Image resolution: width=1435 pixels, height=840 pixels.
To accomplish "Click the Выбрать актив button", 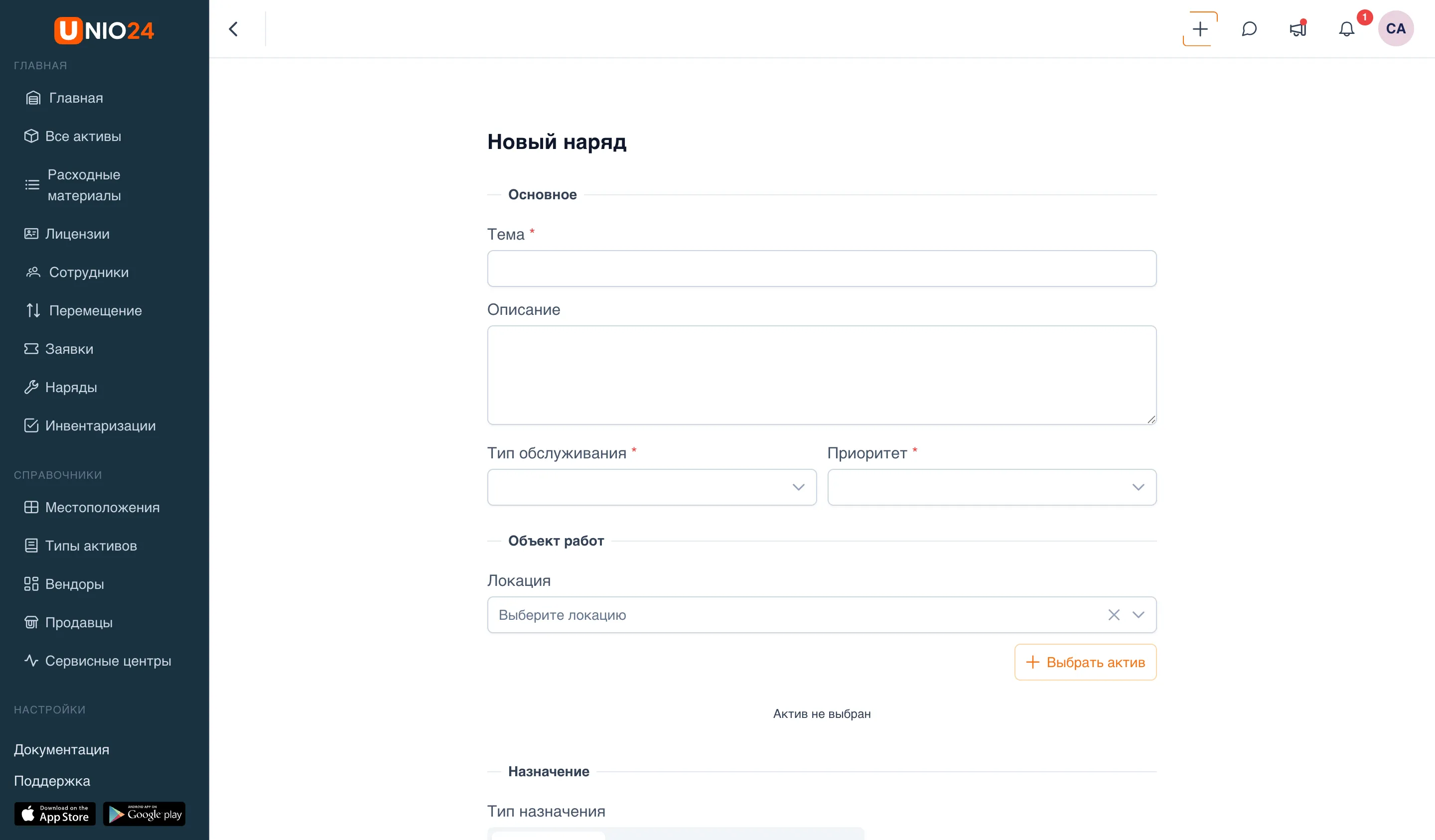I will [1085, 662].
